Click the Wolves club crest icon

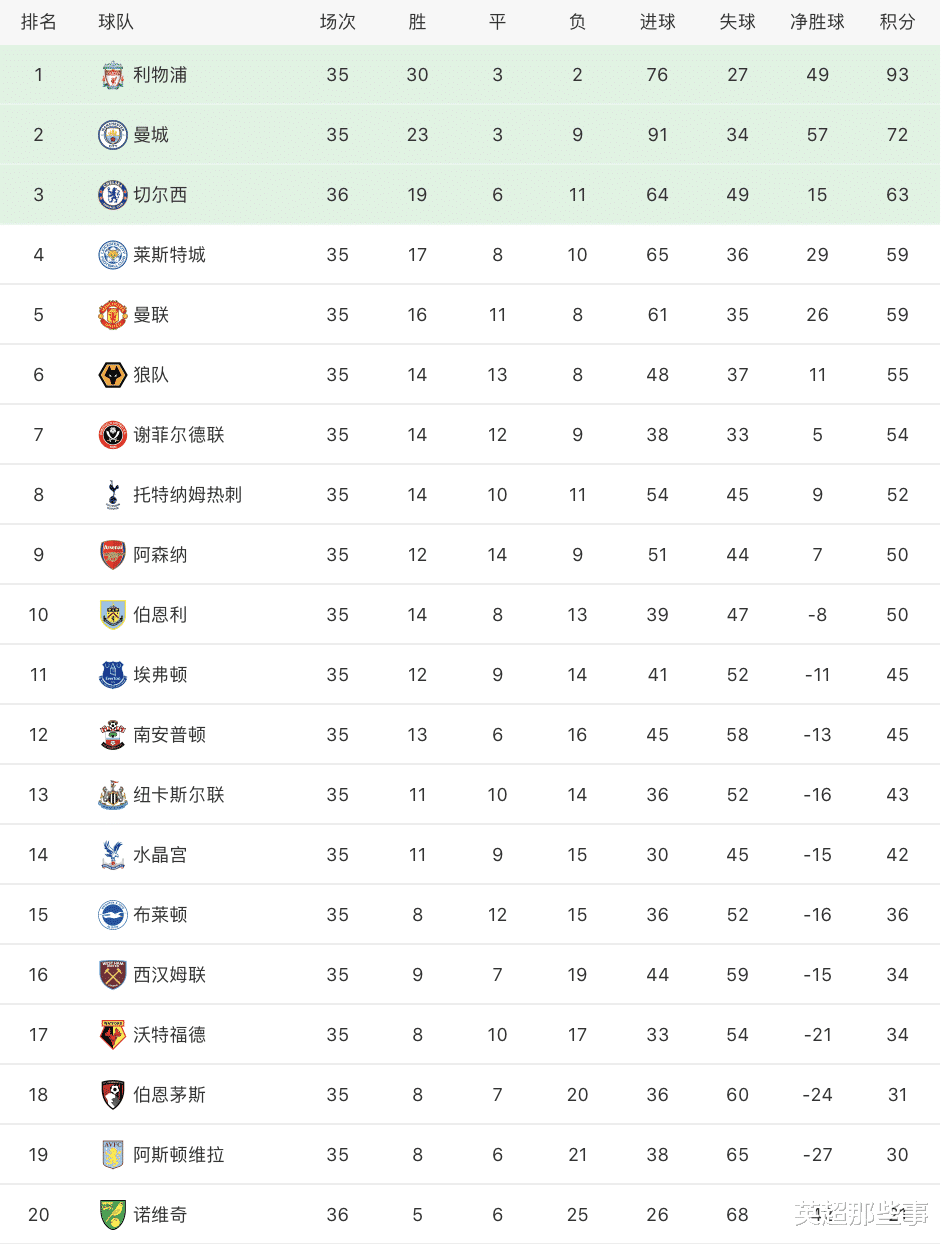click(113, 375)
